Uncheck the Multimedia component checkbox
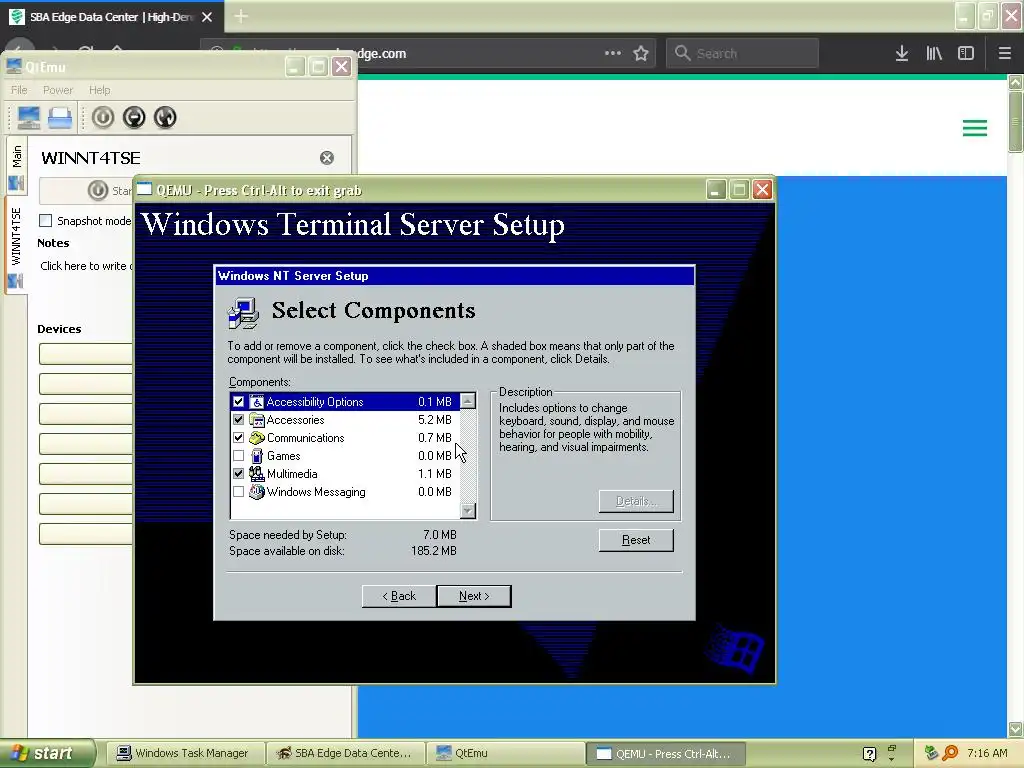The width and height of the screenshot is (1024, 768). (x=238, y=473)
